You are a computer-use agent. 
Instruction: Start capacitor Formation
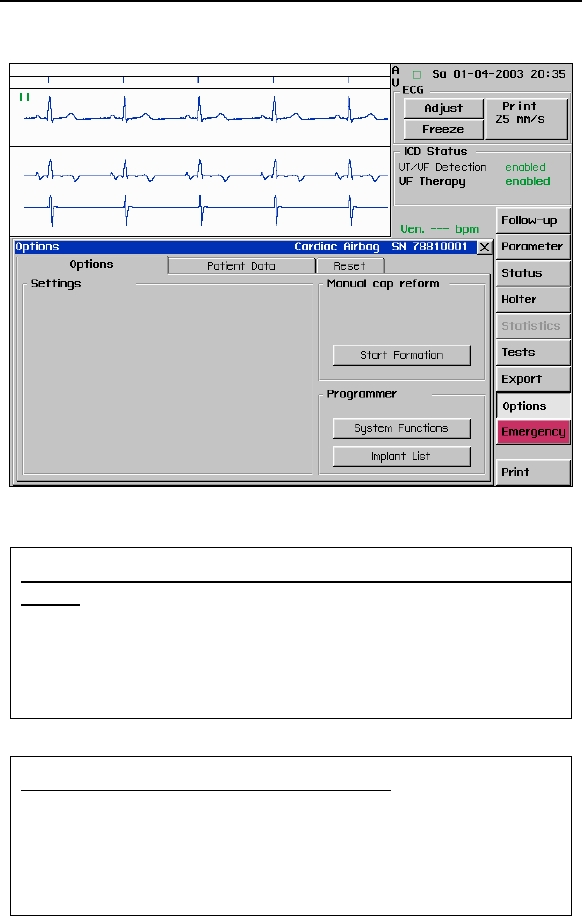pos(401,355)
